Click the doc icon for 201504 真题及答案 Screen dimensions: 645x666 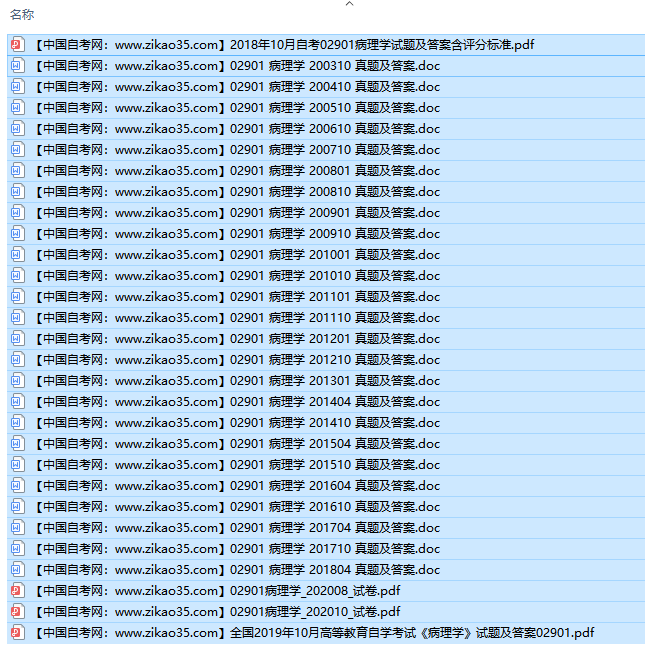point(17,444)
